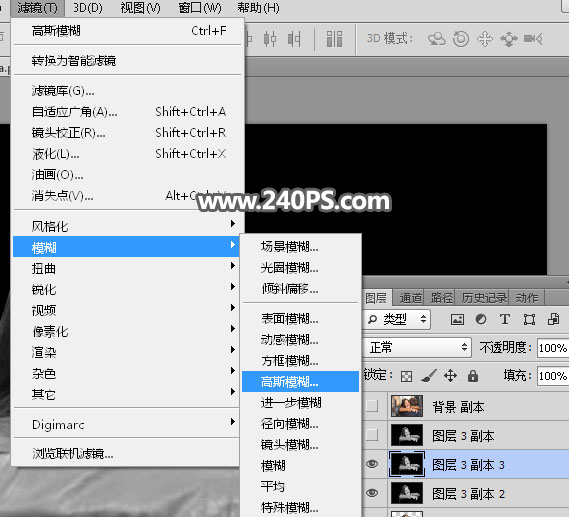Choose 镜头模糊... blur option
569x517 pixels.
(x=300, y=444)
